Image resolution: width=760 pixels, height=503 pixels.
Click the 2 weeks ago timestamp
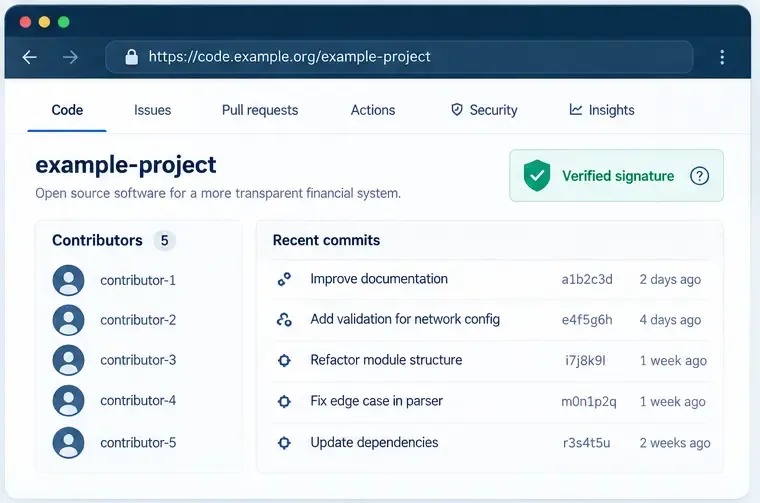[675, 443]
